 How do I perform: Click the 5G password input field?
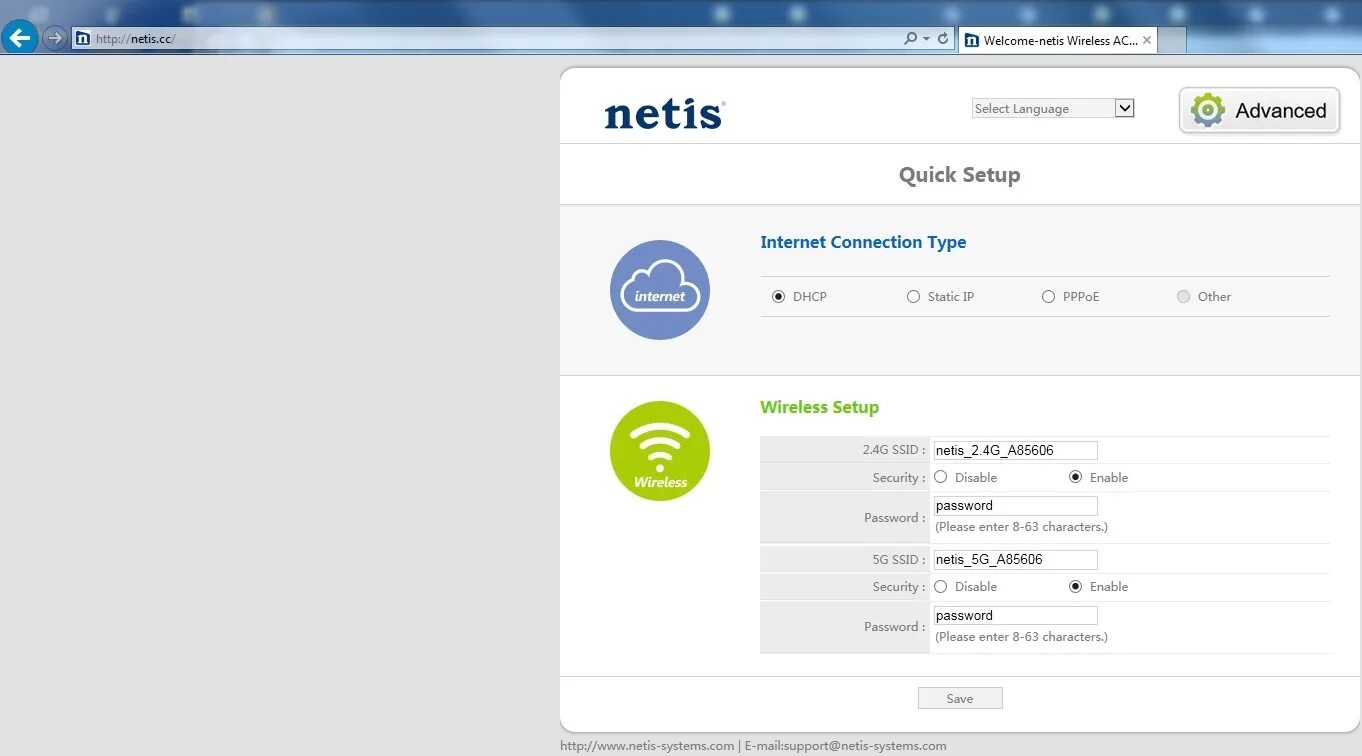[x=1015, y=615]
